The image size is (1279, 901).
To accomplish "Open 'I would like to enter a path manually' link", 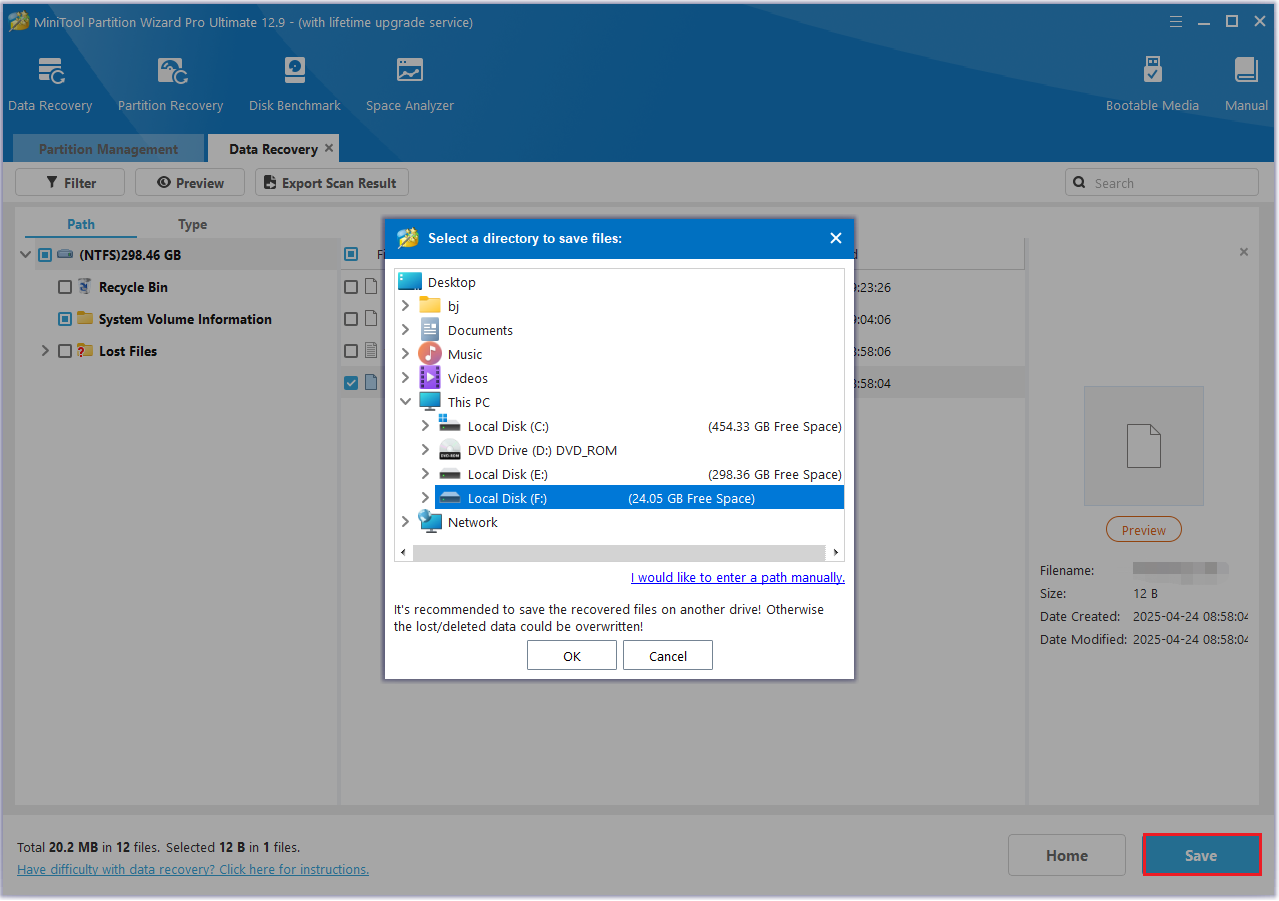I will pos(738,577).
